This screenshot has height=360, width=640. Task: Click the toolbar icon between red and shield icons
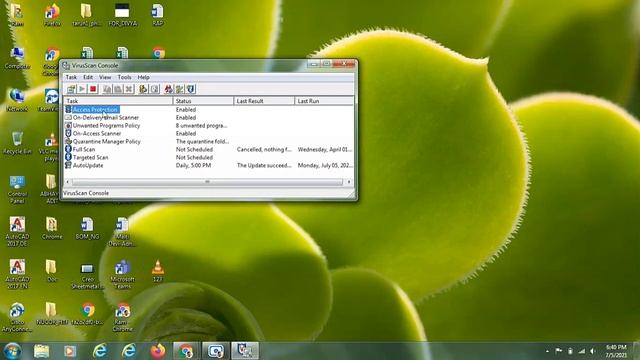click(179, 89)
